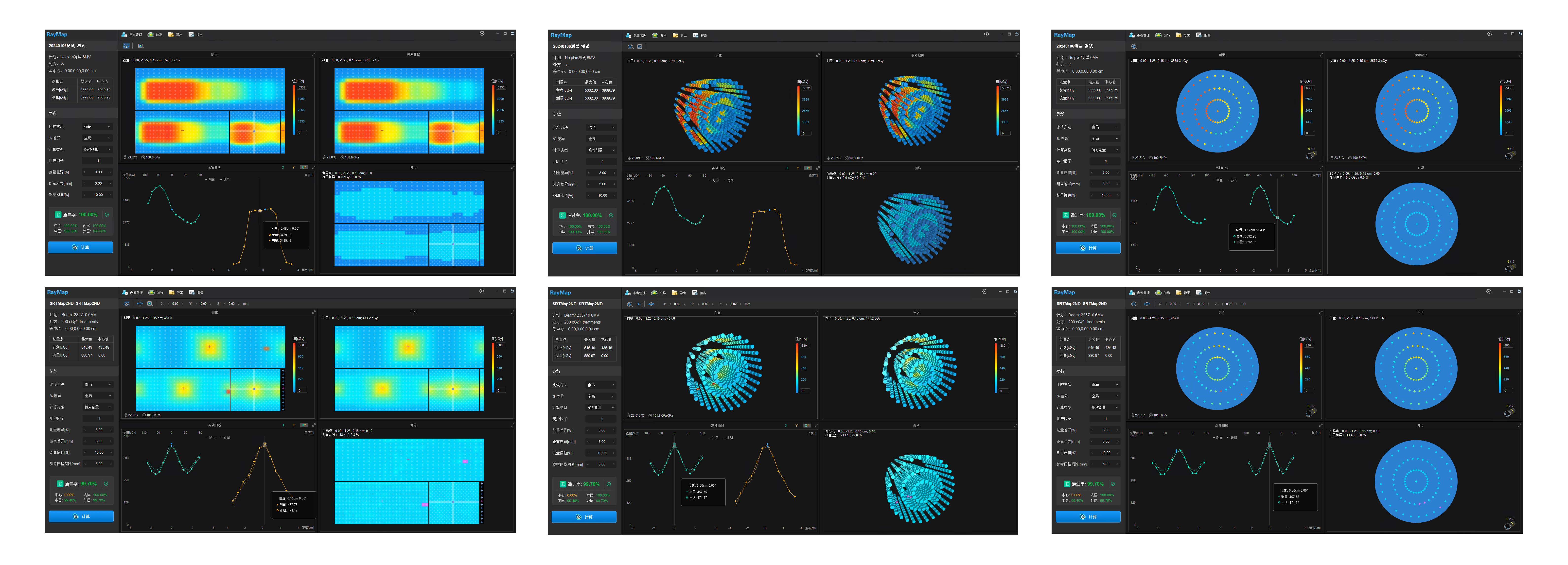The width and height of the screenshot is (1568, 565).
Task: Click the report icon in the SRTMap2ND heatmap window
Action: coord(192,292)
